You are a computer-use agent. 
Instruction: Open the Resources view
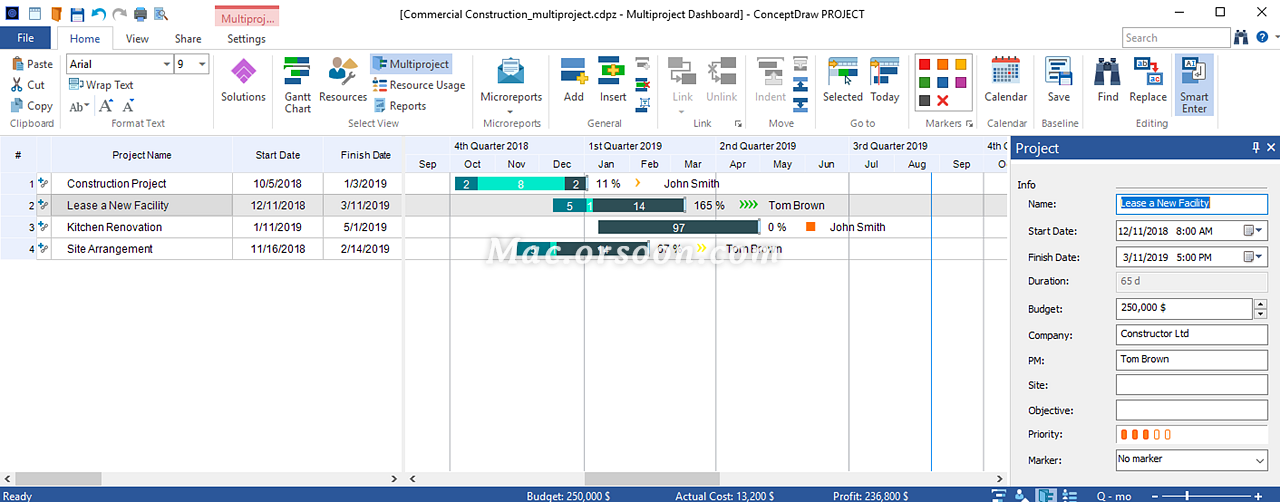343,80
